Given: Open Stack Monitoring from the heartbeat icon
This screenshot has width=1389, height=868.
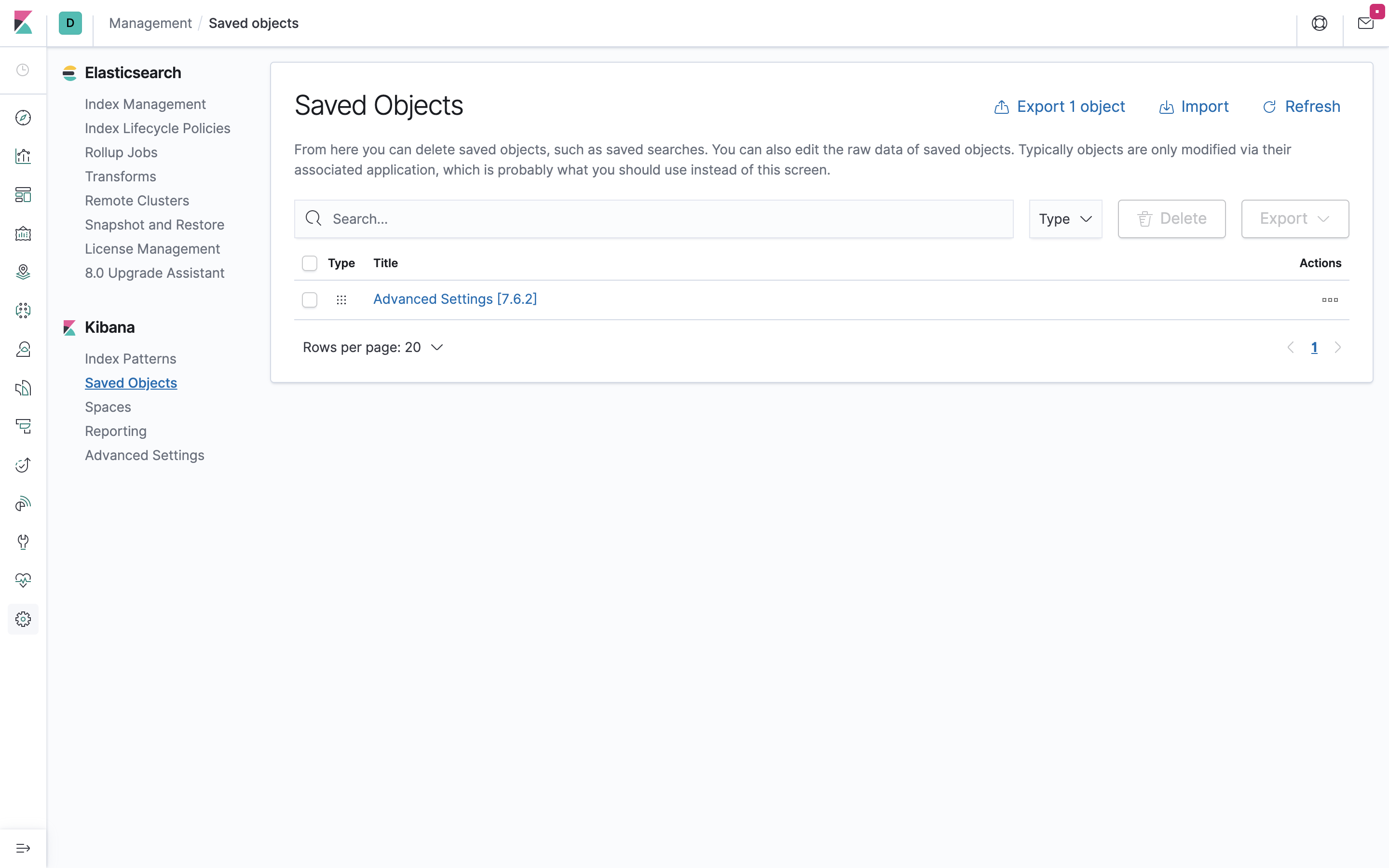Looking at the screenshot, I should click(x=23, y=581).
